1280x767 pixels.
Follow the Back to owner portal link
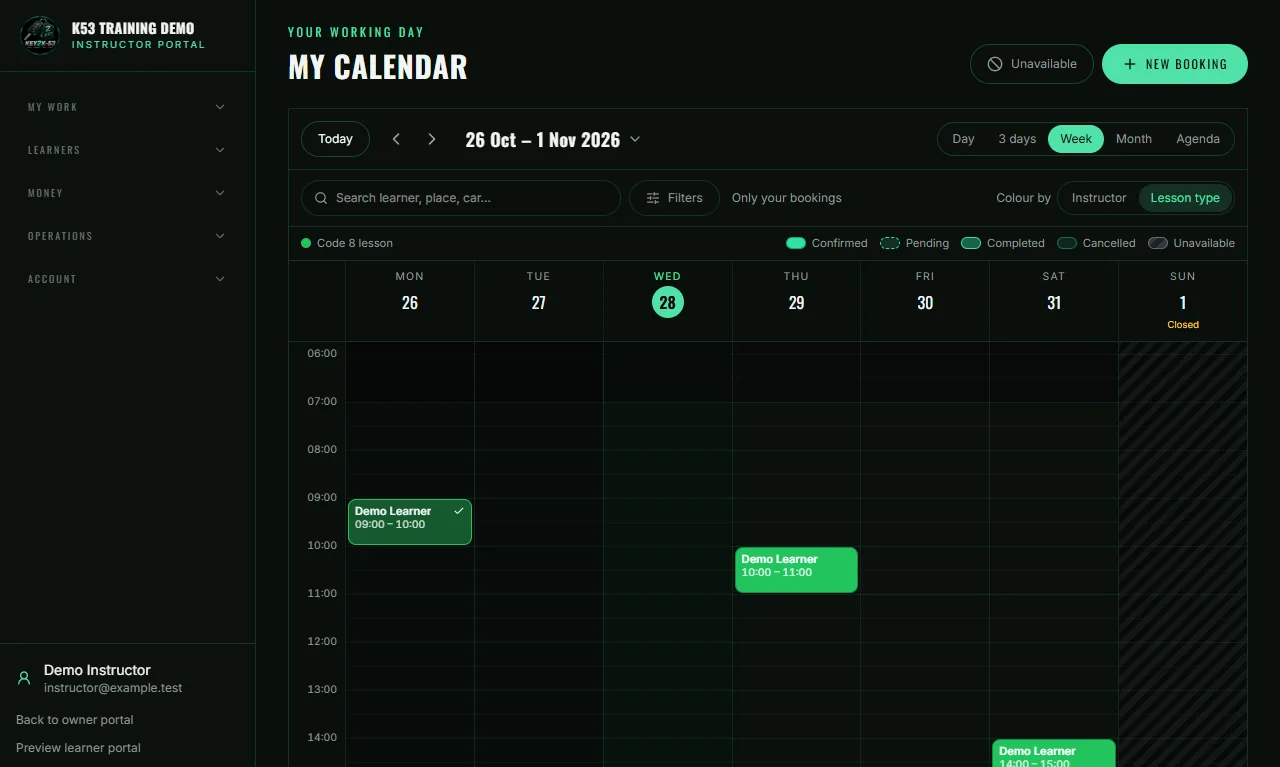point(74,720)
